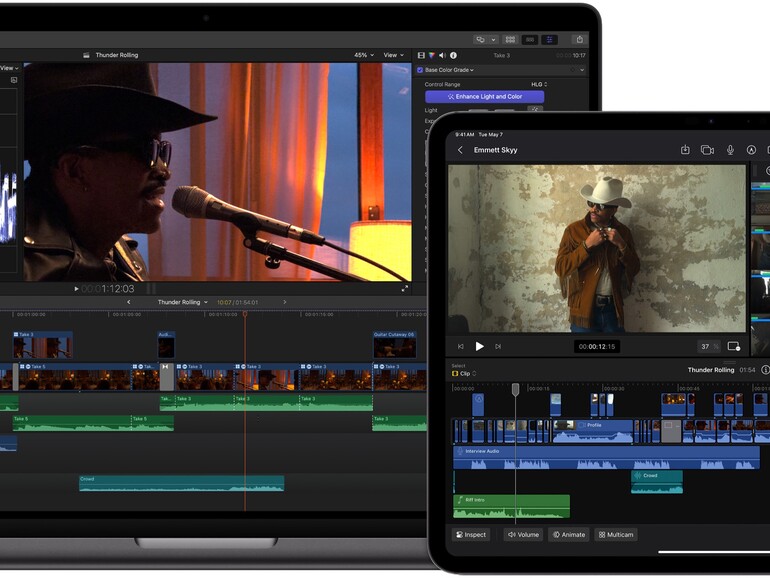Viewport: 770px width, 578px height.
Task: Go back from Emmett Skyy project on iPad
Action: [460, 150]
